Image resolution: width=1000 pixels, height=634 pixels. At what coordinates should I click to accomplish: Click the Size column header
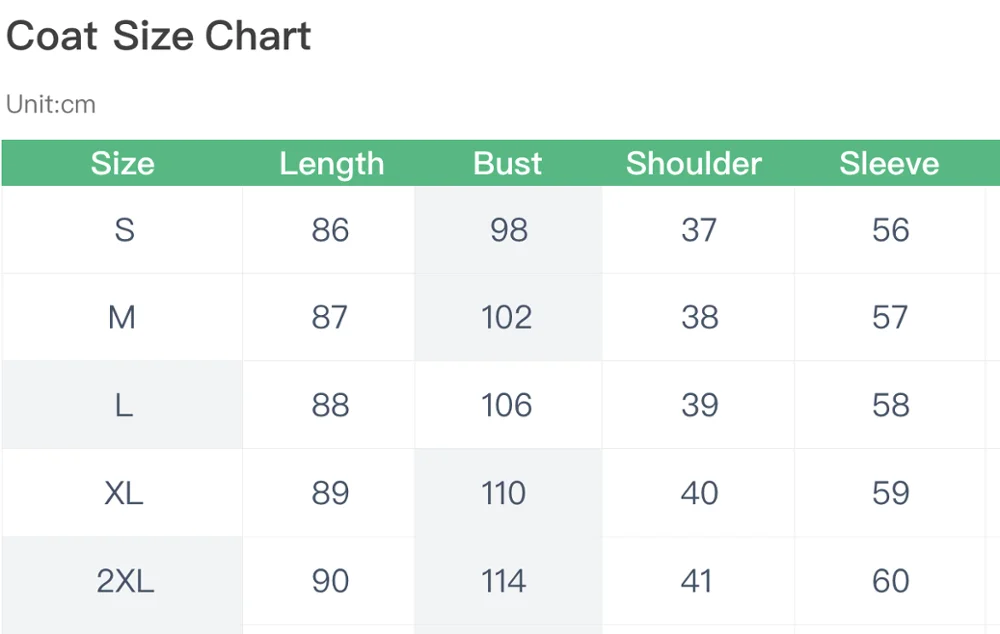point(123,164)
